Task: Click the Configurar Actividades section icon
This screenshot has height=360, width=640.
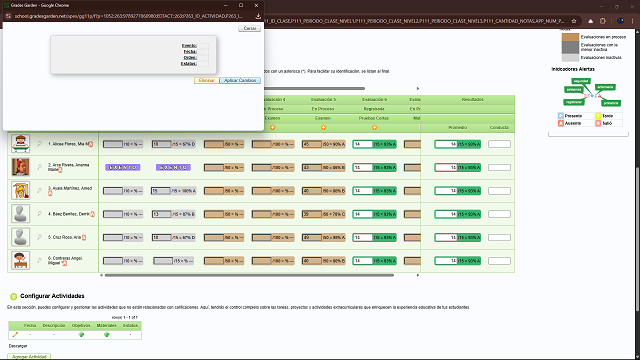Action: click(13, 296)
